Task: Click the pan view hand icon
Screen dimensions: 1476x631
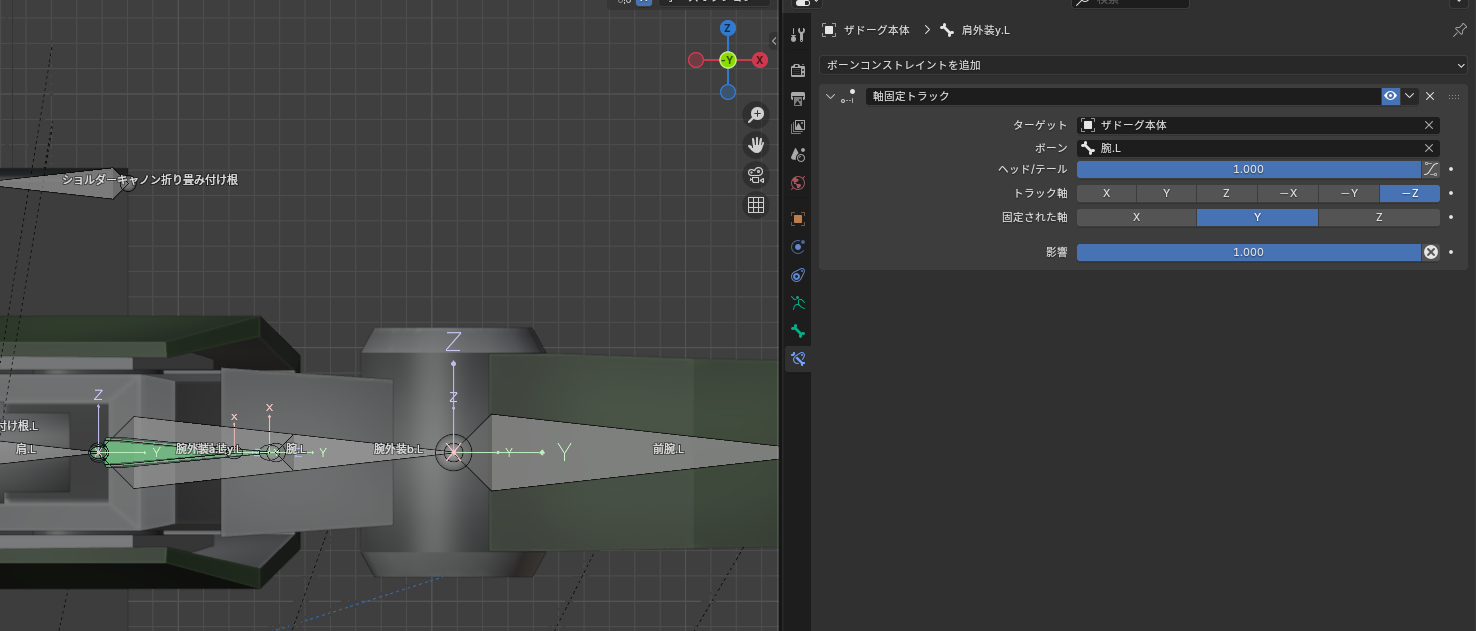Action: [756, 146]
